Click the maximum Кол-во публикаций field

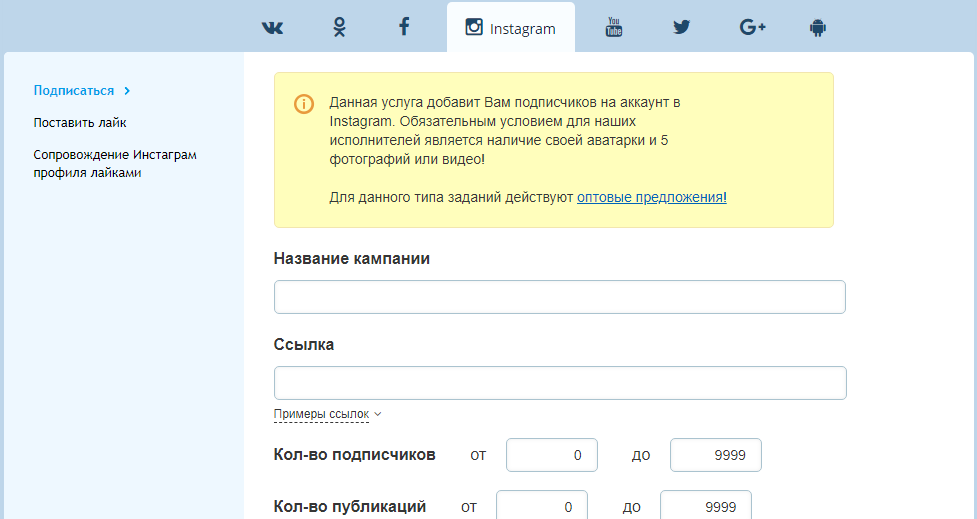pos(705,506)
